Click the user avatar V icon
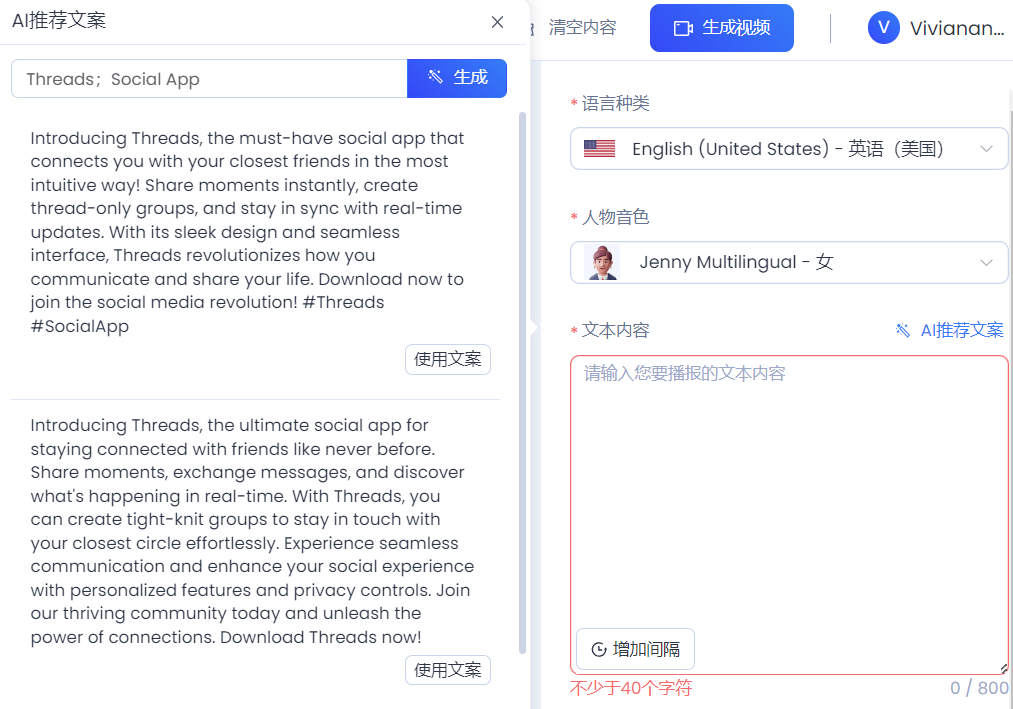The image size is (1013, 709). tap(883, 28)
